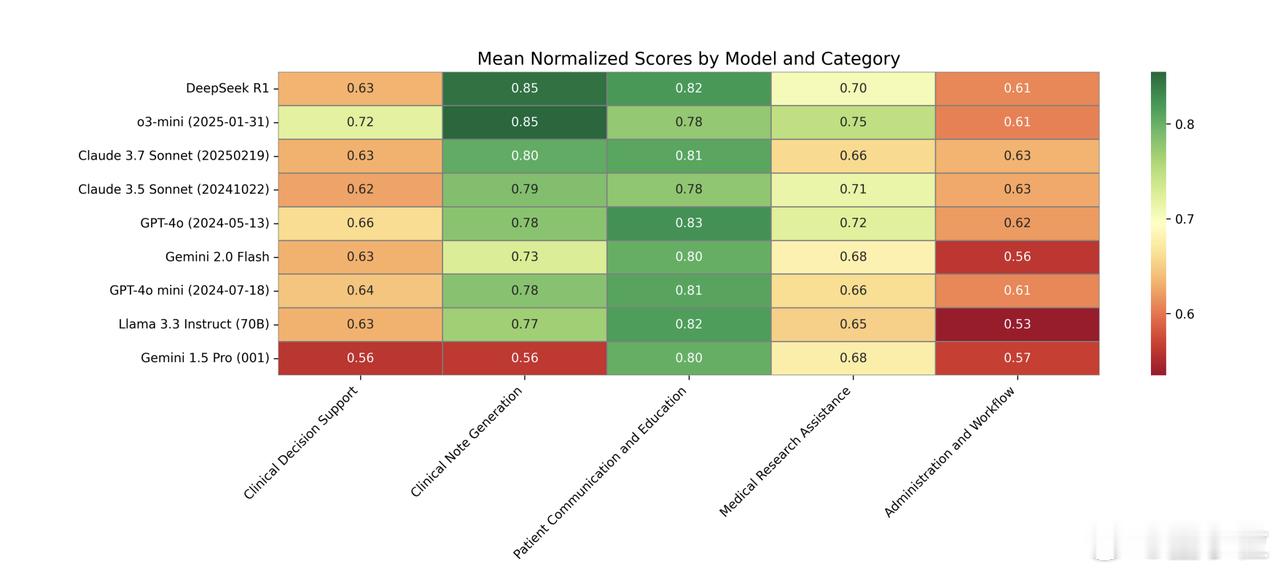Select the Clinical Note Generation axis label
1280x574 pixels.
[467, 442]
